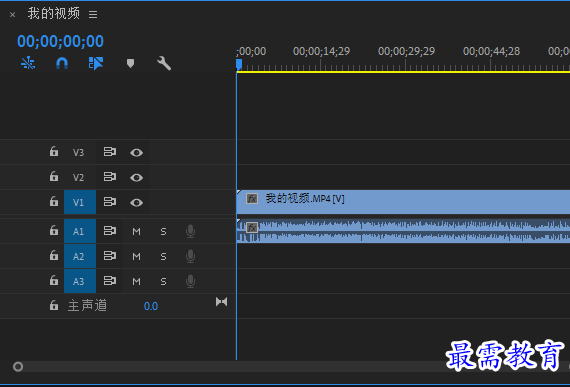Click fx badge on video clip
The image size is (570, 387).
click(x=252, y=199)
